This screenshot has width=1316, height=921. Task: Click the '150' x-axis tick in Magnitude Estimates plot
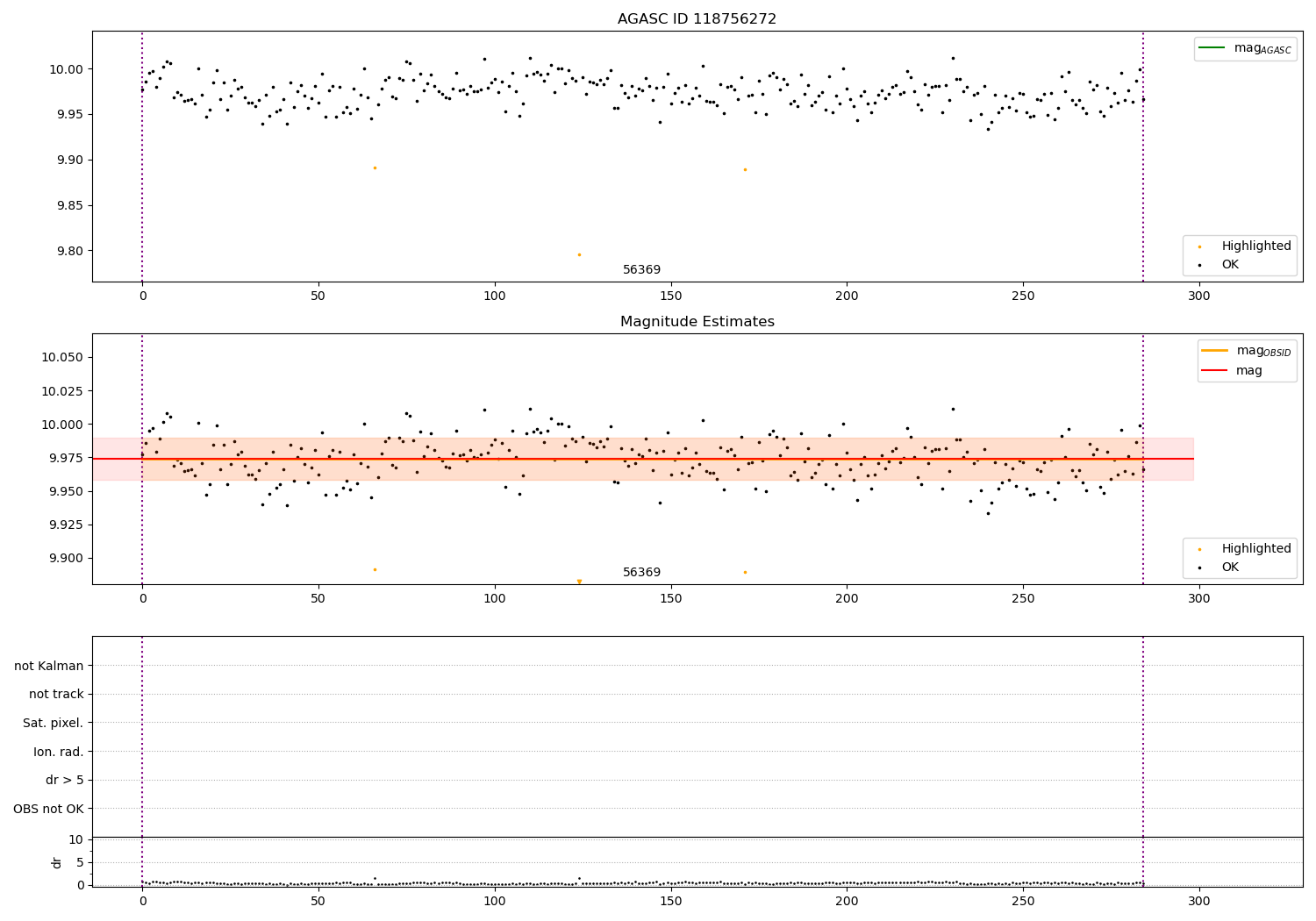[x=670, y=599]
